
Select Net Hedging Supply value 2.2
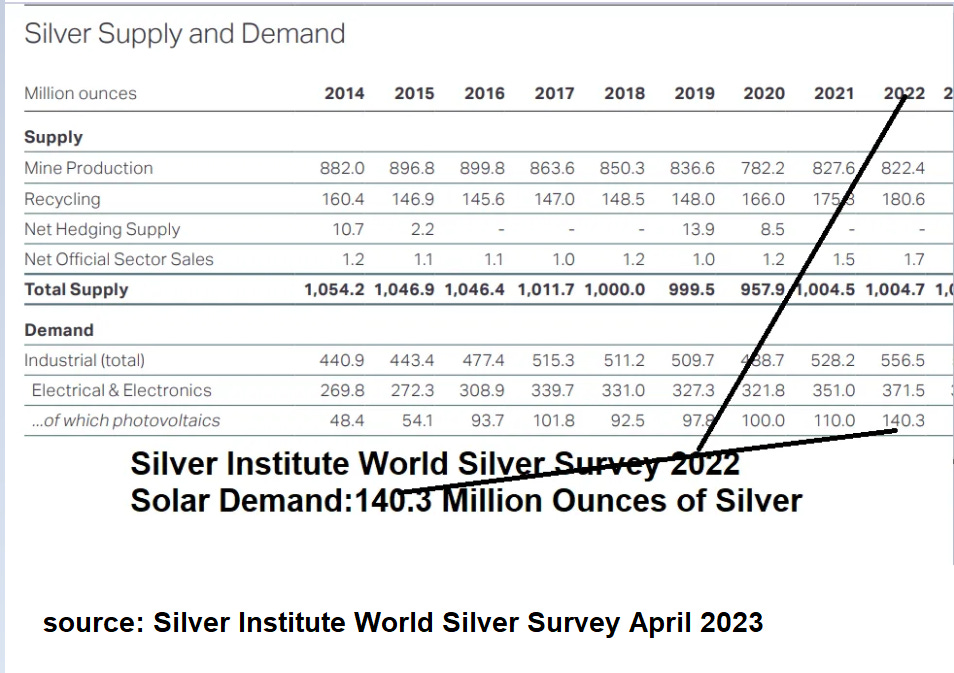point(422,229)
